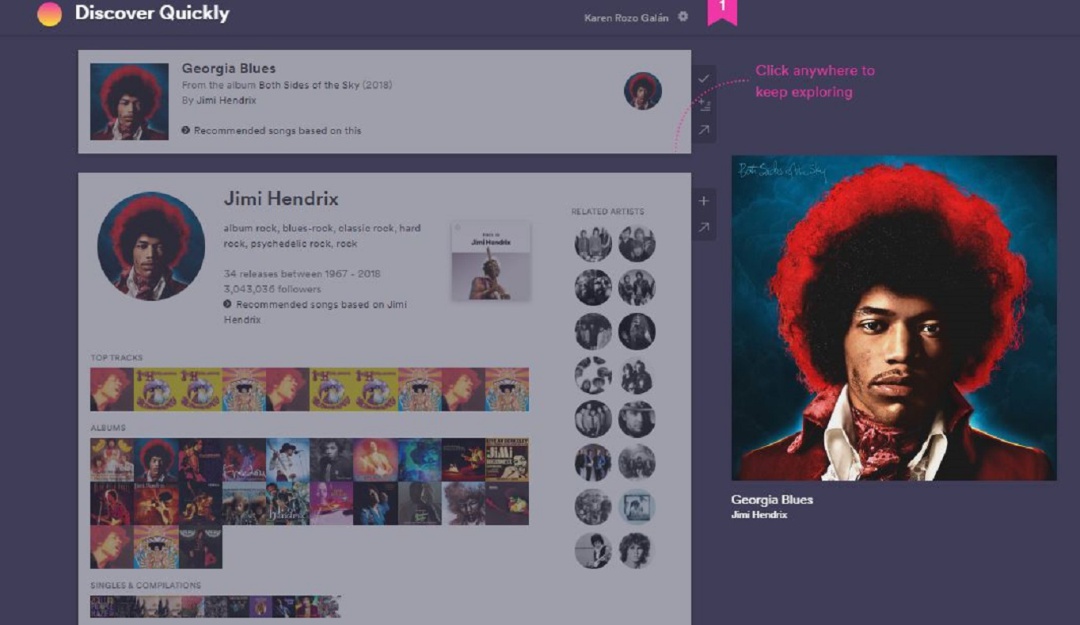Click the RELATED ARTISTS heading
Viewport: 1080px width, 625px height.
click(x=608, y=212)
